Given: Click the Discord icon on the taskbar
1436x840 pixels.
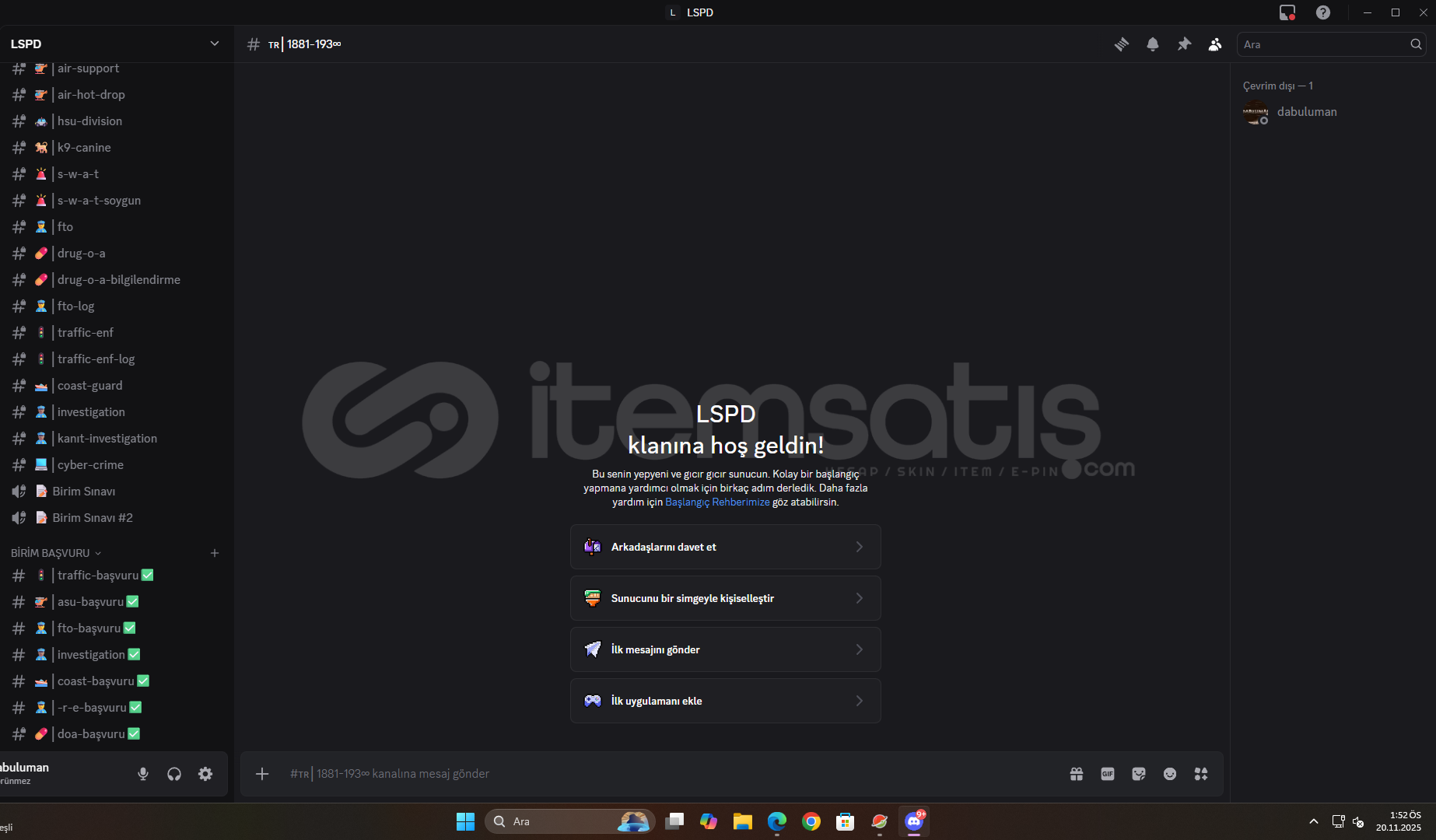Looking at the screenshot, I should [x=914, y=821].
